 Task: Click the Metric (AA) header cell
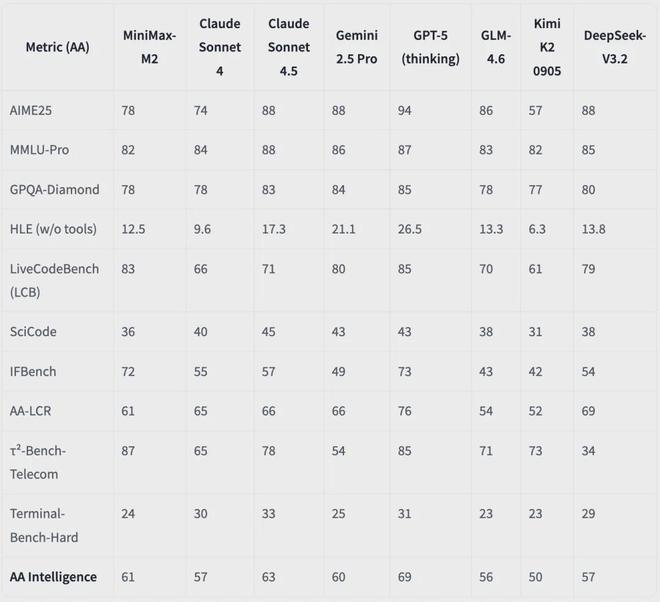point(55,49)
